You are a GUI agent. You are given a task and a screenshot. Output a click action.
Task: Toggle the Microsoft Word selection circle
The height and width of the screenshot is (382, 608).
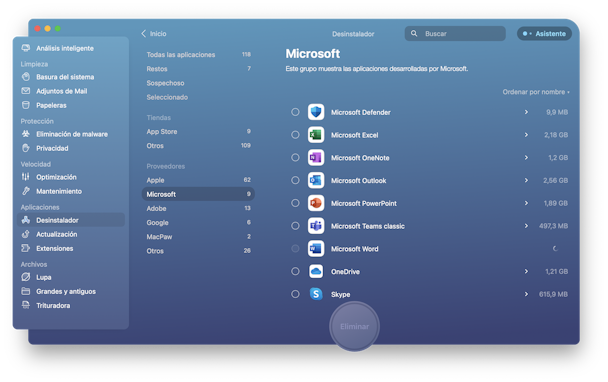[295, 249]
